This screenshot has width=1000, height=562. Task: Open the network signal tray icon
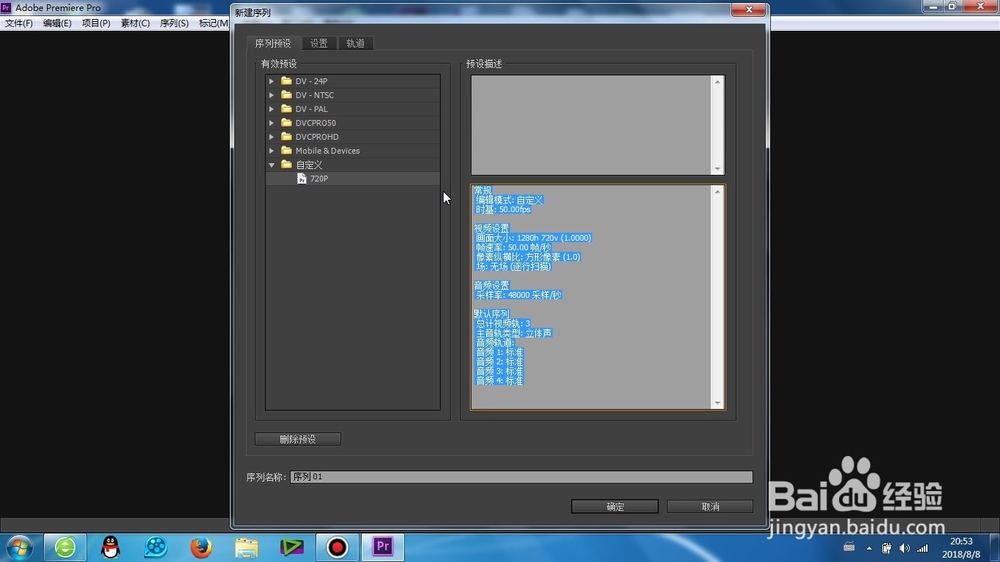pyautogui.click(x=923, y=549)
